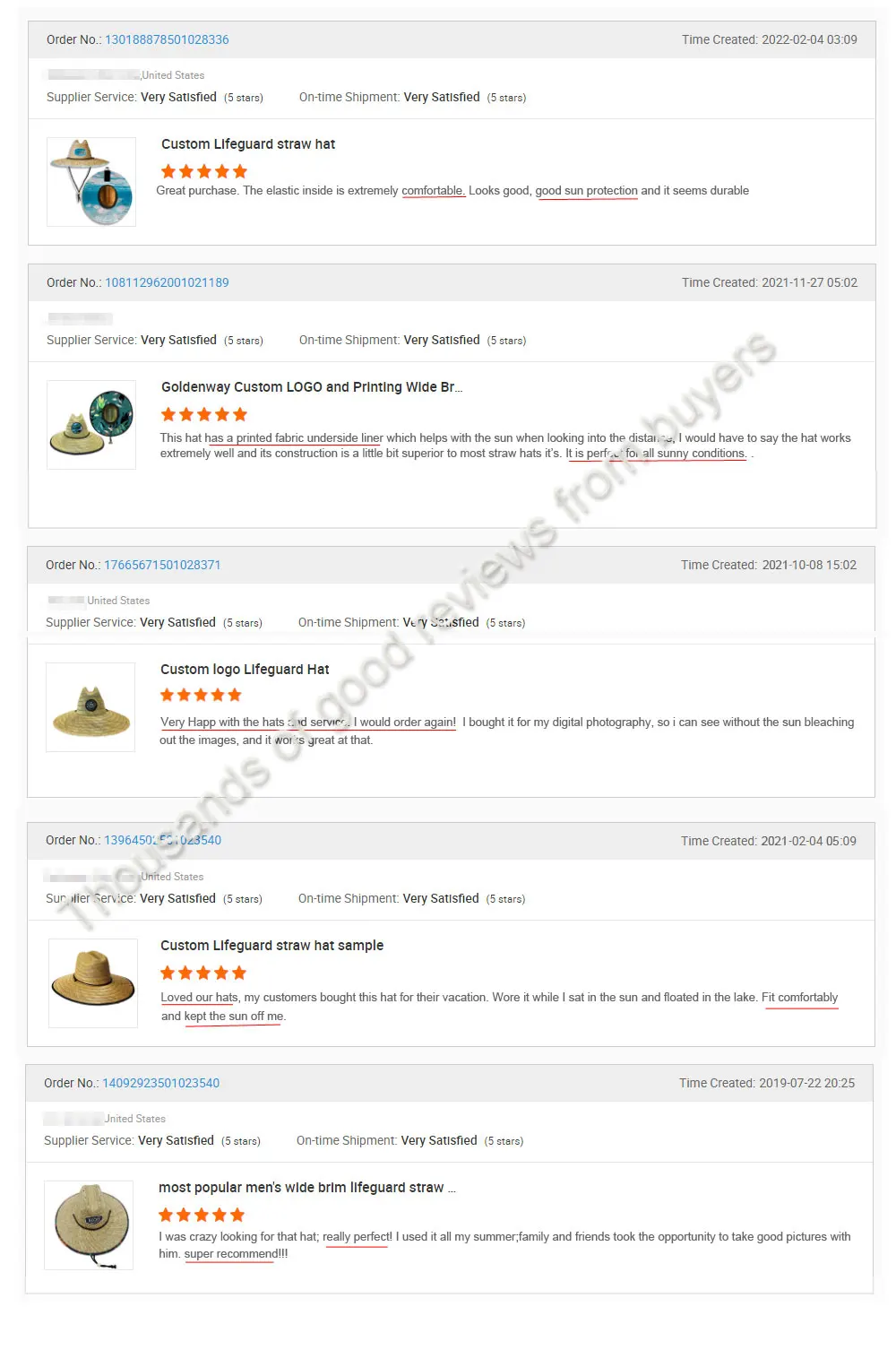Click star rating under straw hat sample

coord(203,973)
